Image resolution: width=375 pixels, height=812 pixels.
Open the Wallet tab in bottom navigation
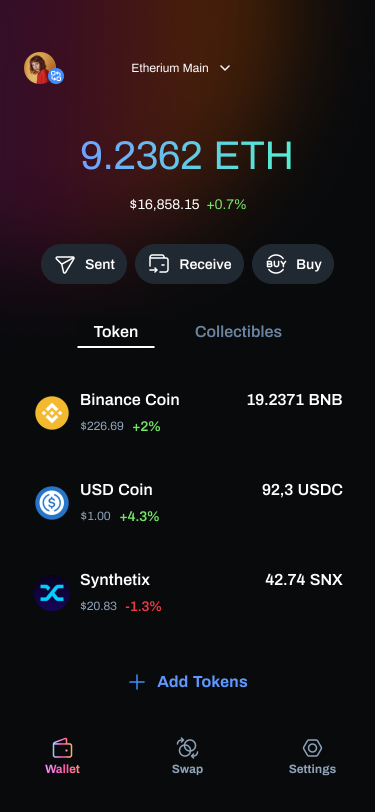click(63, 756)
